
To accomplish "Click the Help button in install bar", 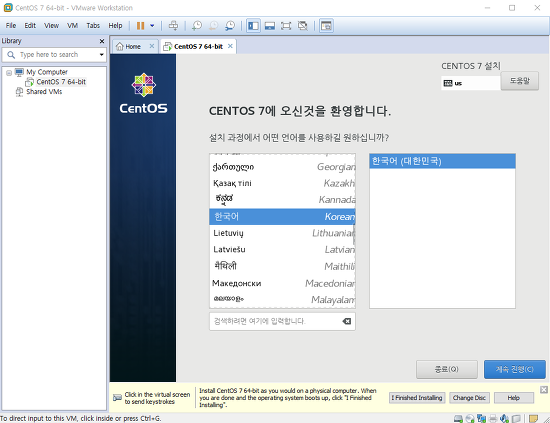I will (514, 398).
